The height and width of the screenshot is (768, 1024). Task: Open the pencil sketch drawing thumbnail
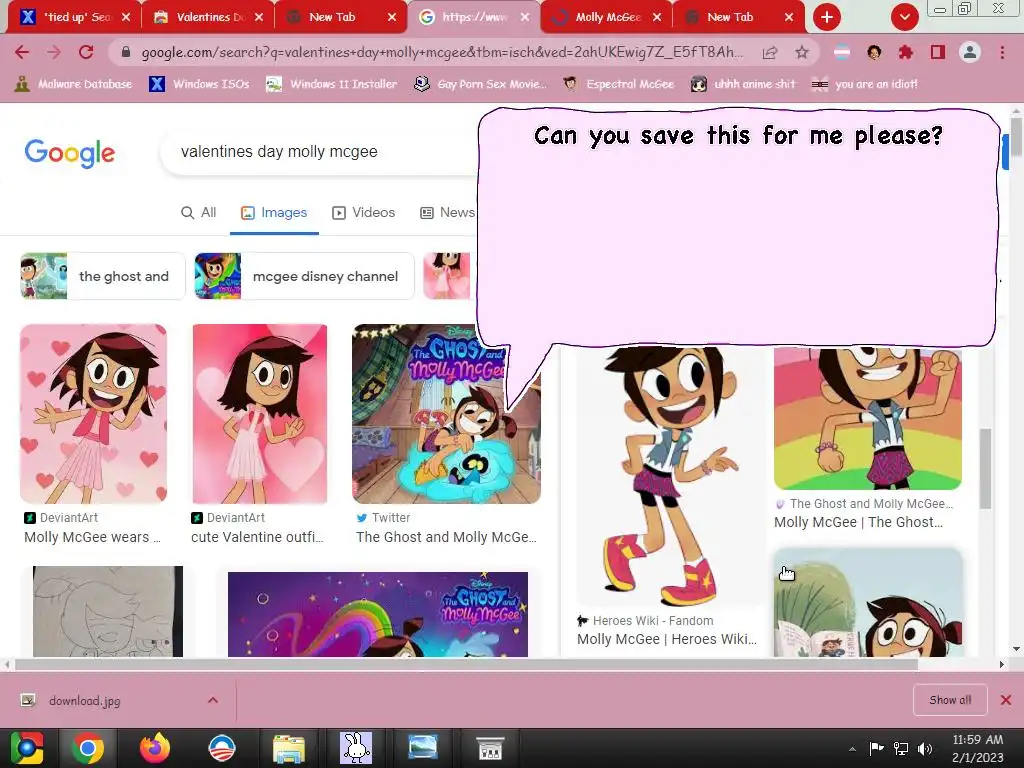(108, 611)
